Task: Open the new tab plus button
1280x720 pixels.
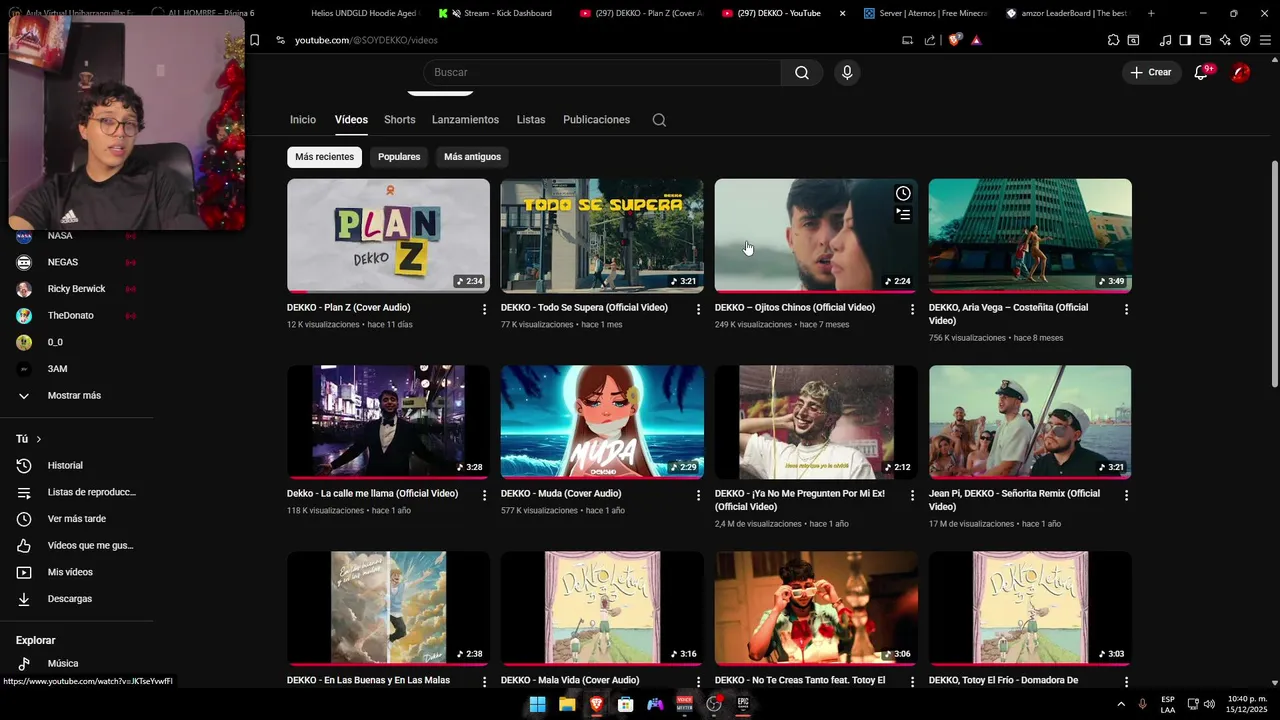Action: coord(1151,13)
